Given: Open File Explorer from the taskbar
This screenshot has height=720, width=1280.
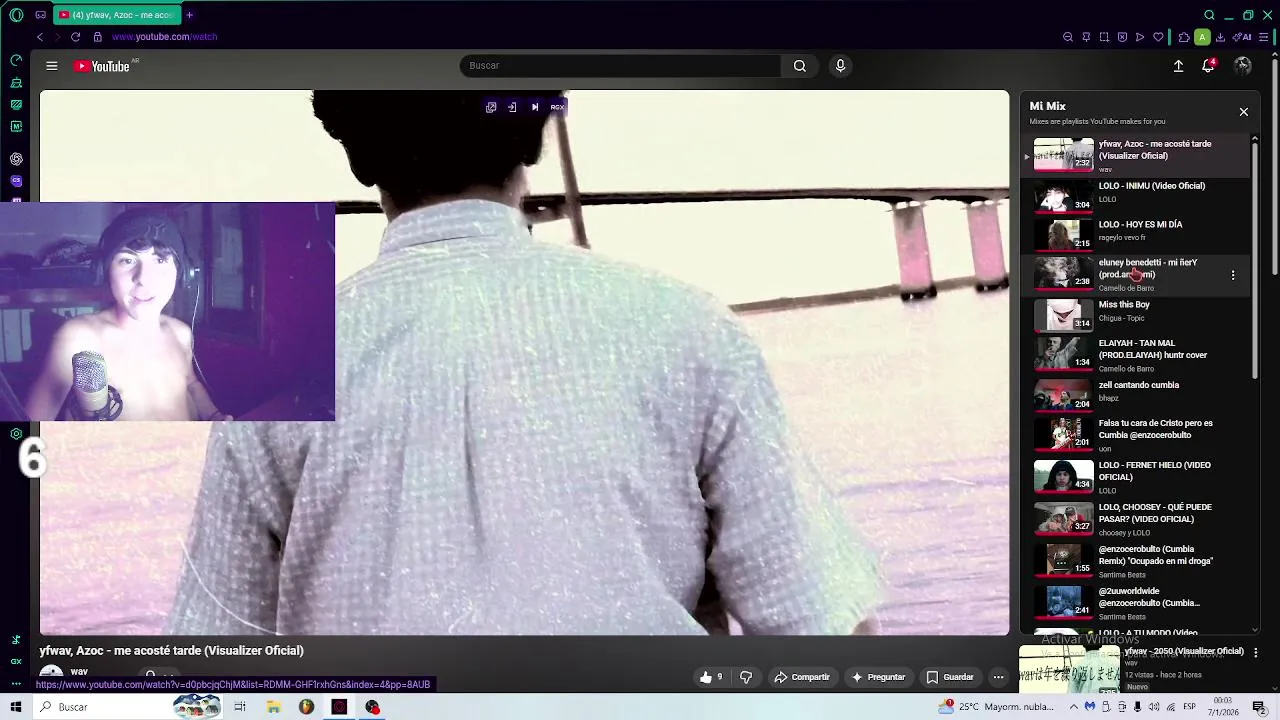Looking at the screenshot, I should tap(273, 707).
